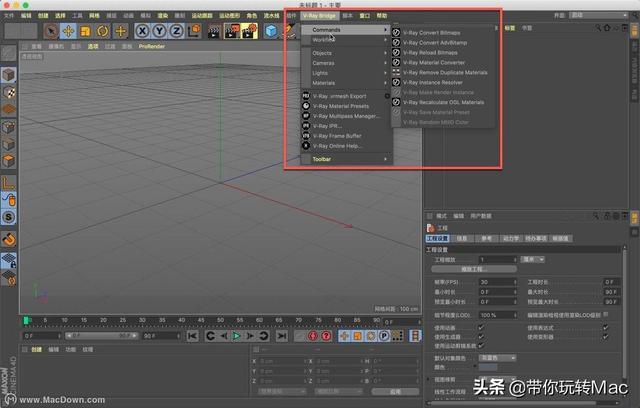
Task: Run V-Ray Remove Duplicate Materials
Action: 443,72
